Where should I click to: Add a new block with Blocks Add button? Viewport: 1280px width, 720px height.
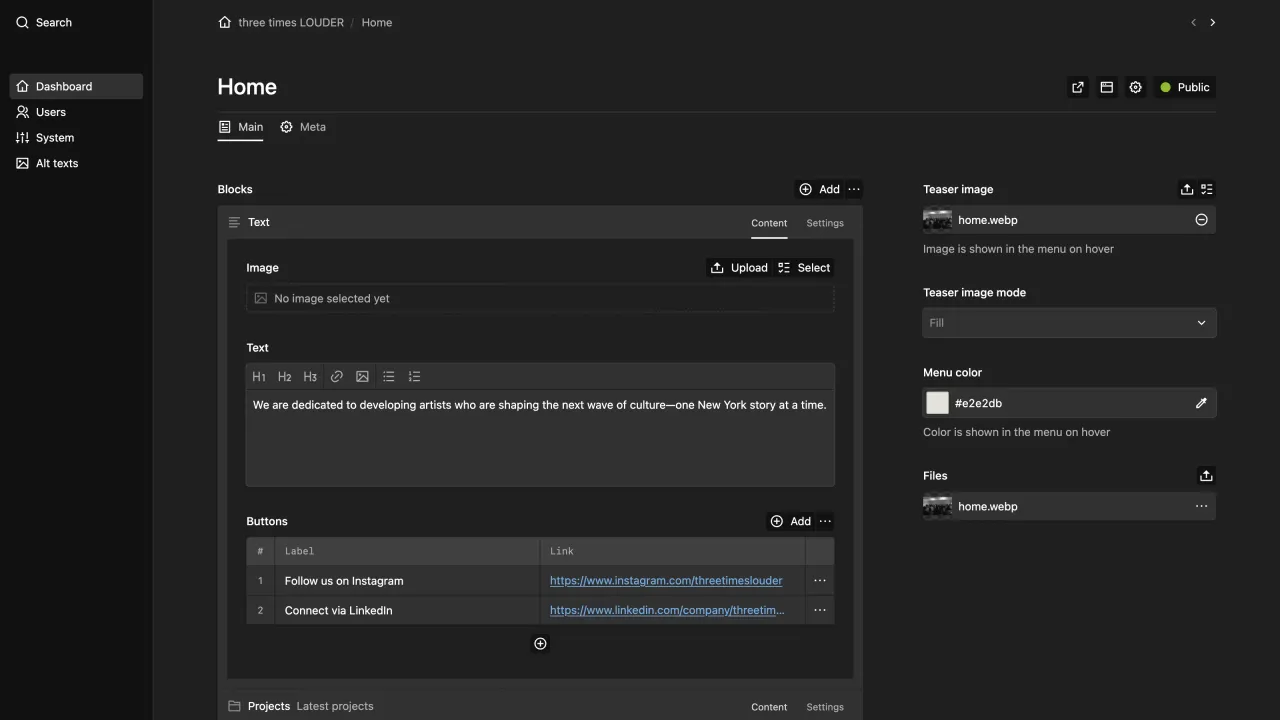click(819, 189)
